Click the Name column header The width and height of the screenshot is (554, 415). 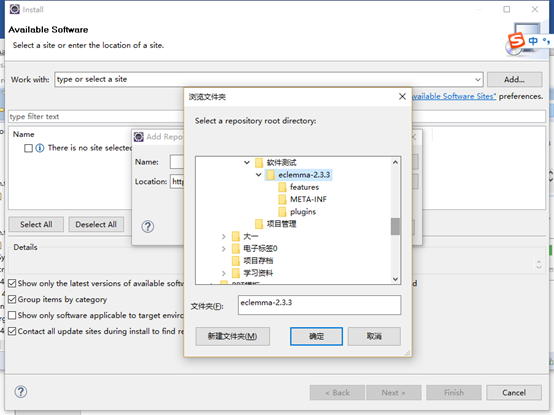(24, 134)
